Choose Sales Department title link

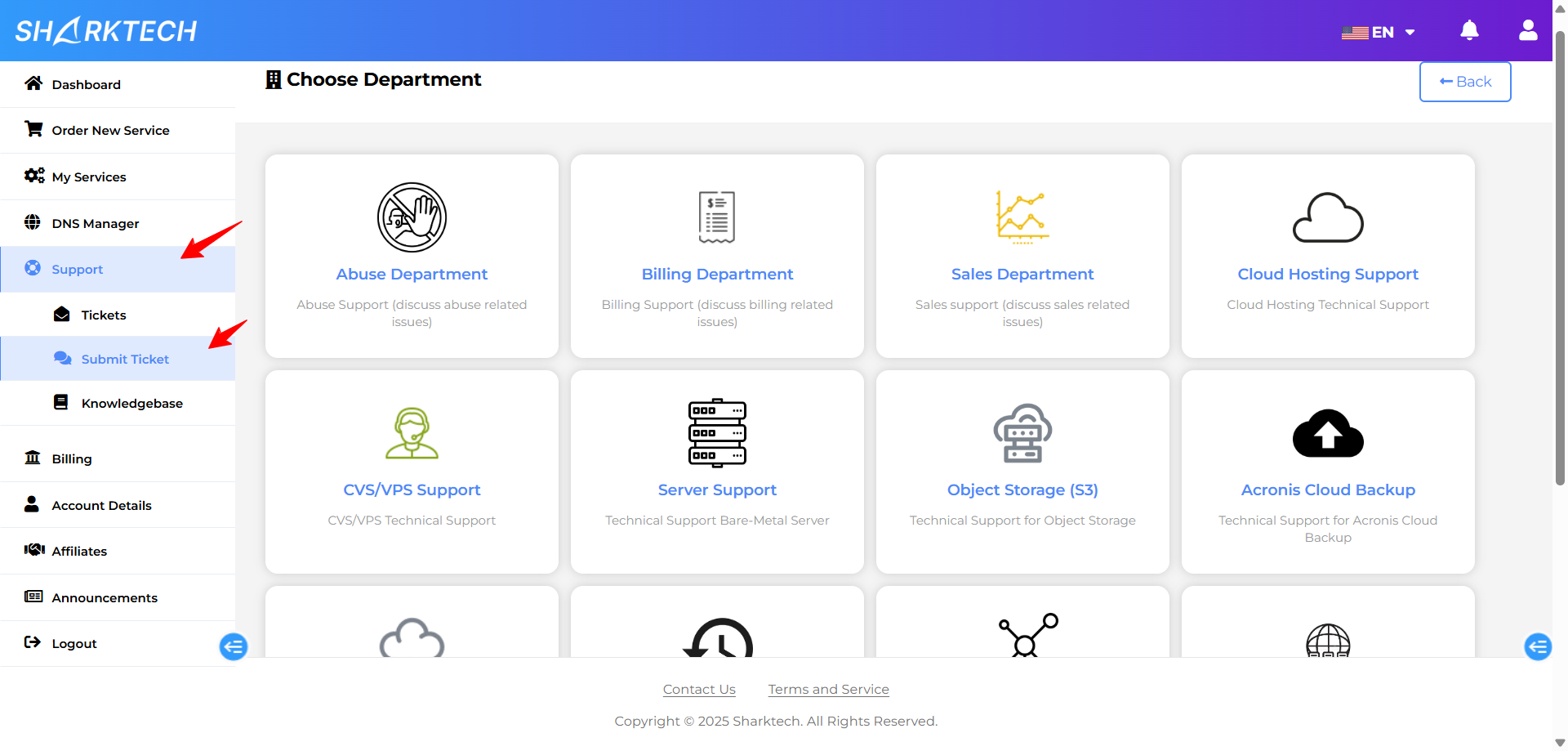1022,275
